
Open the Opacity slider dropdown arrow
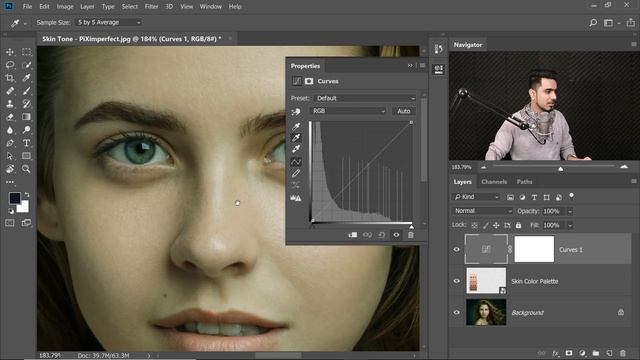570,211
